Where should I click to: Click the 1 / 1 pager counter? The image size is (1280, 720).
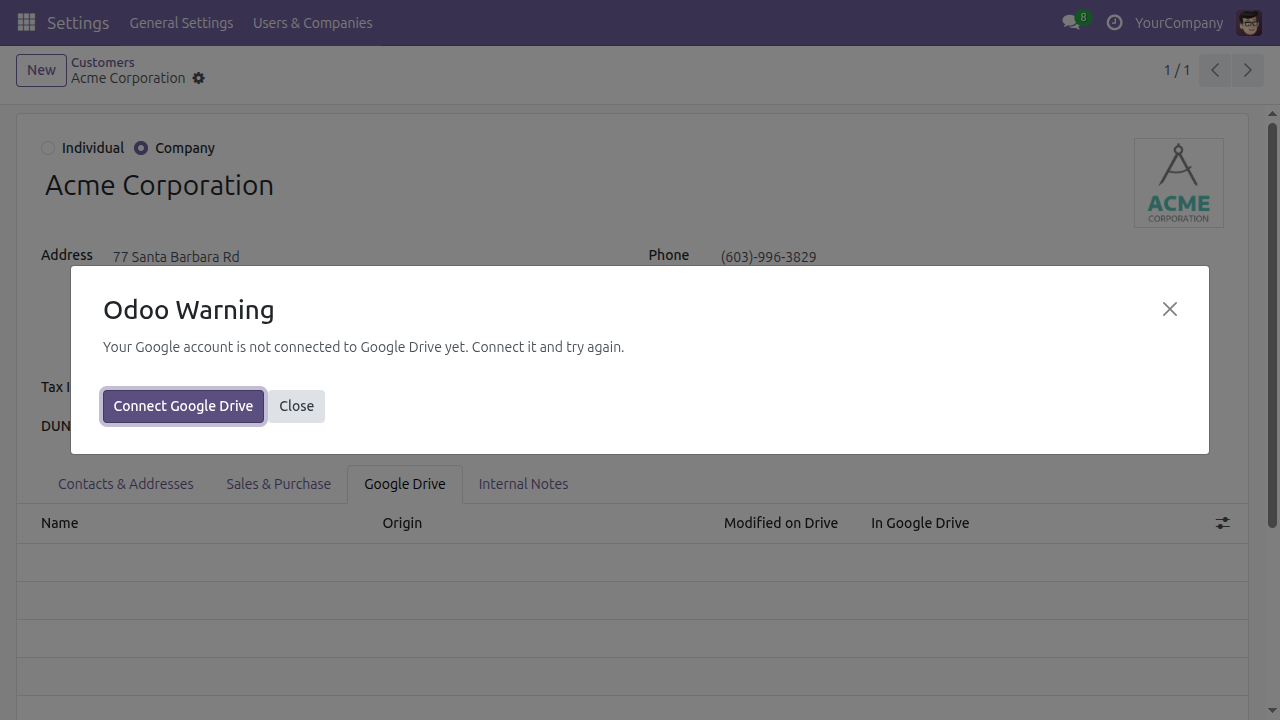[1177, 70]
